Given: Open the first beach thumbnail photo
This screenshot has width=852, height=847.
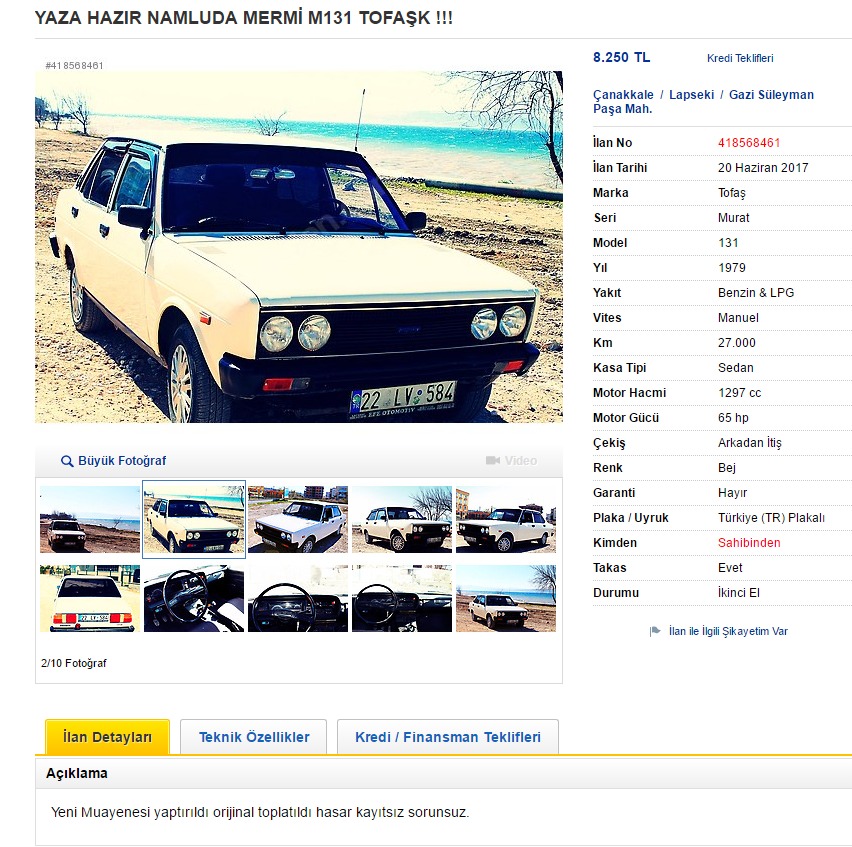Looking at the screenshot, I should click(90, 519).
